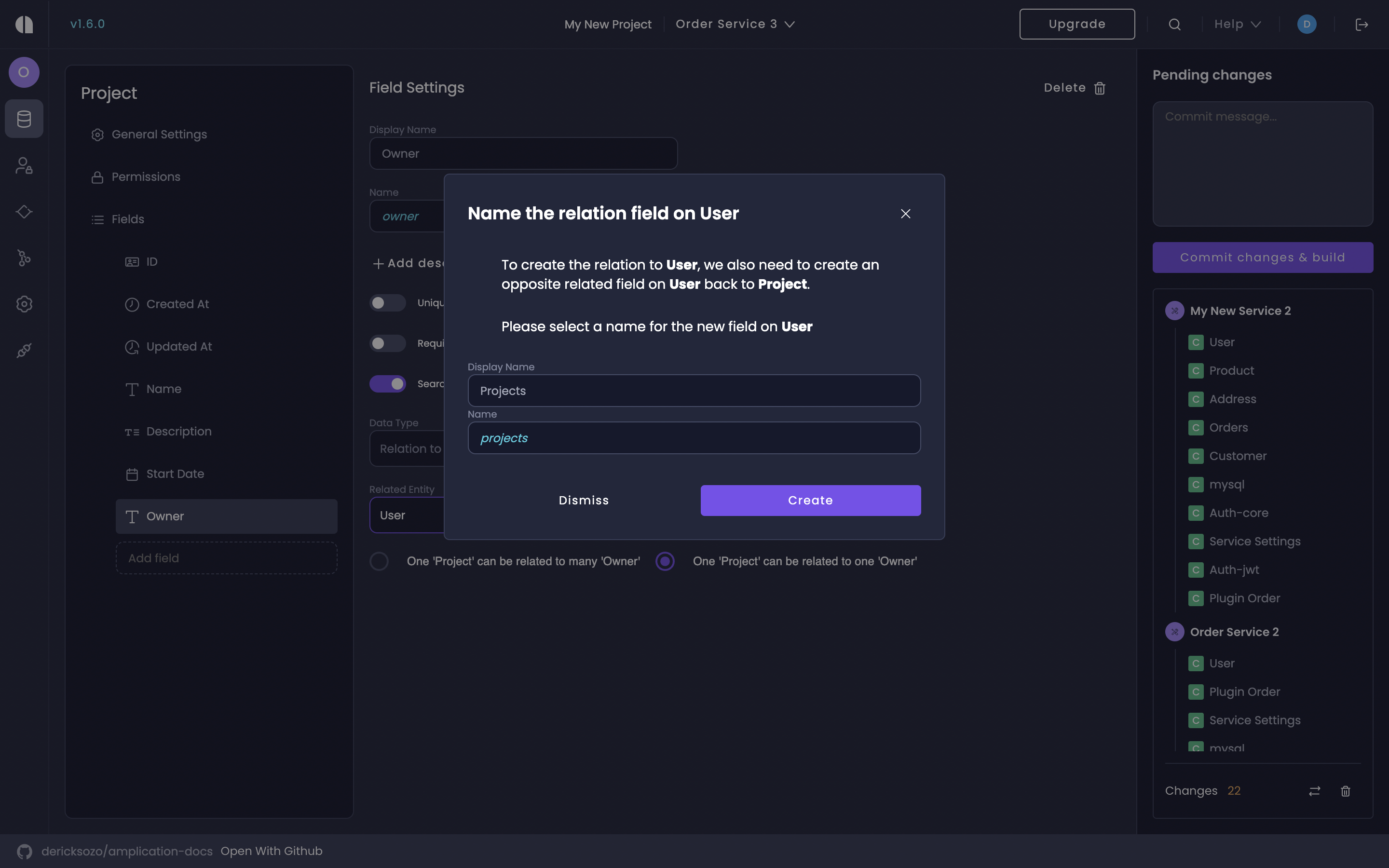Select one Project to many Owner radio

pyautogui.click(x=379, y=561)
